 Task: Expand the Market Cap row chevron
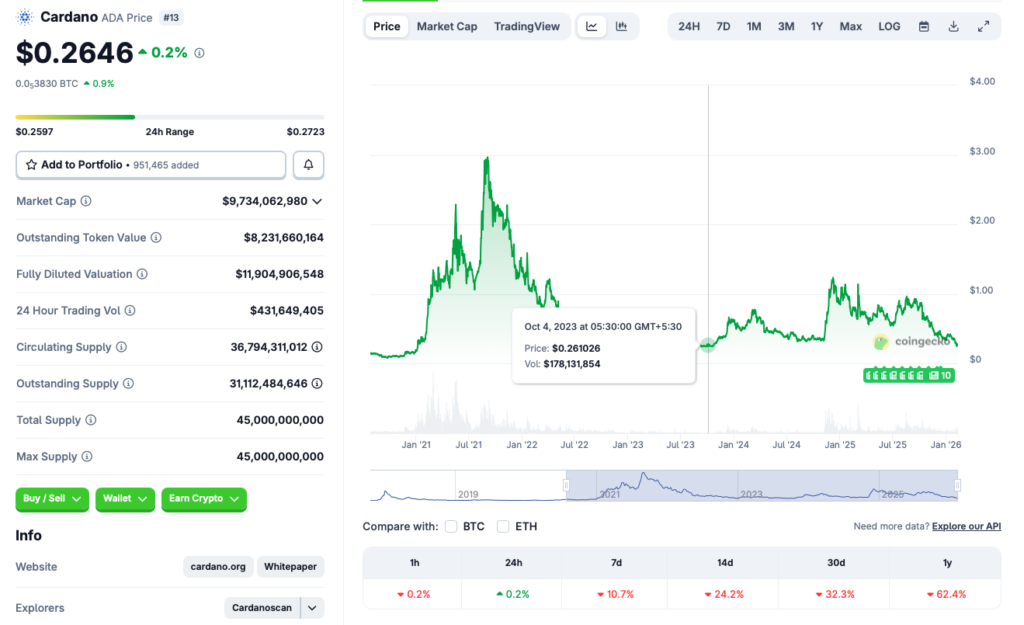pos(317,201)
